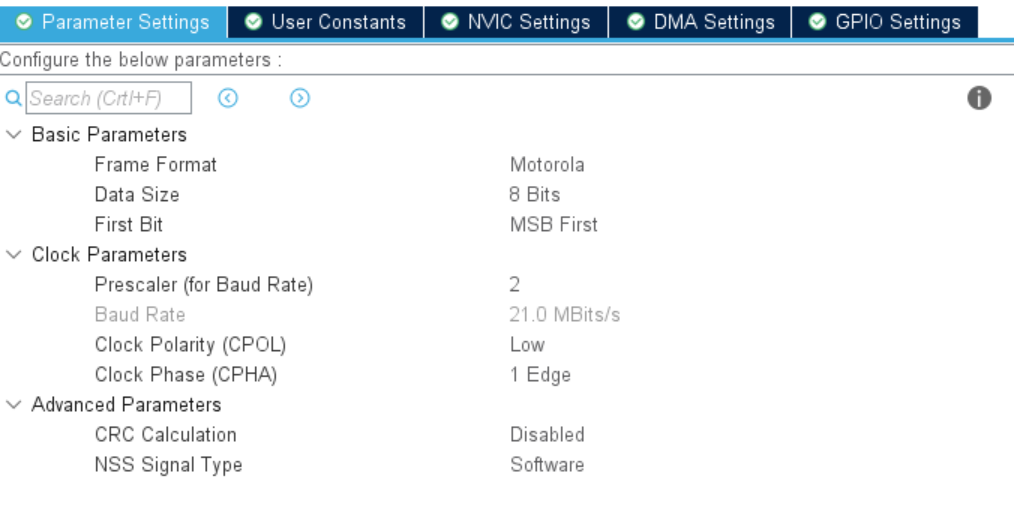The image size is (1014, 524).
Task: Go to next search result arrow
Action: [299, 98]
